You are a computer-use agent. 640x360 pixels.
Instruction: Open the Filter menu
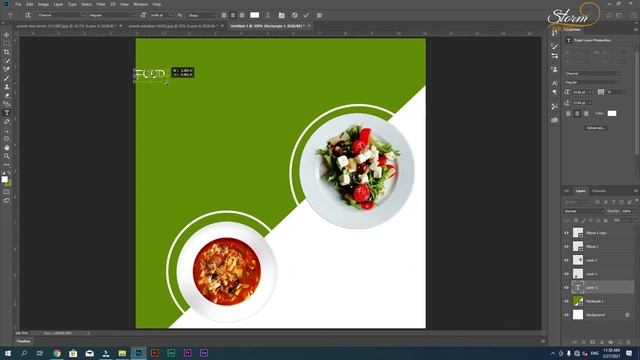click(x=101, y=4)
